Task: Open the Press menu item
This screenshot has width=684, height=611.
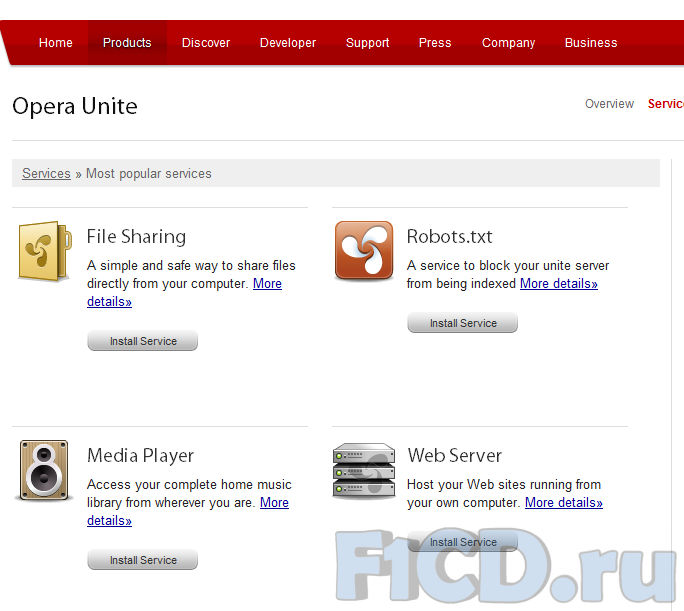Action: pyautogui.click(x=435, y=43)
